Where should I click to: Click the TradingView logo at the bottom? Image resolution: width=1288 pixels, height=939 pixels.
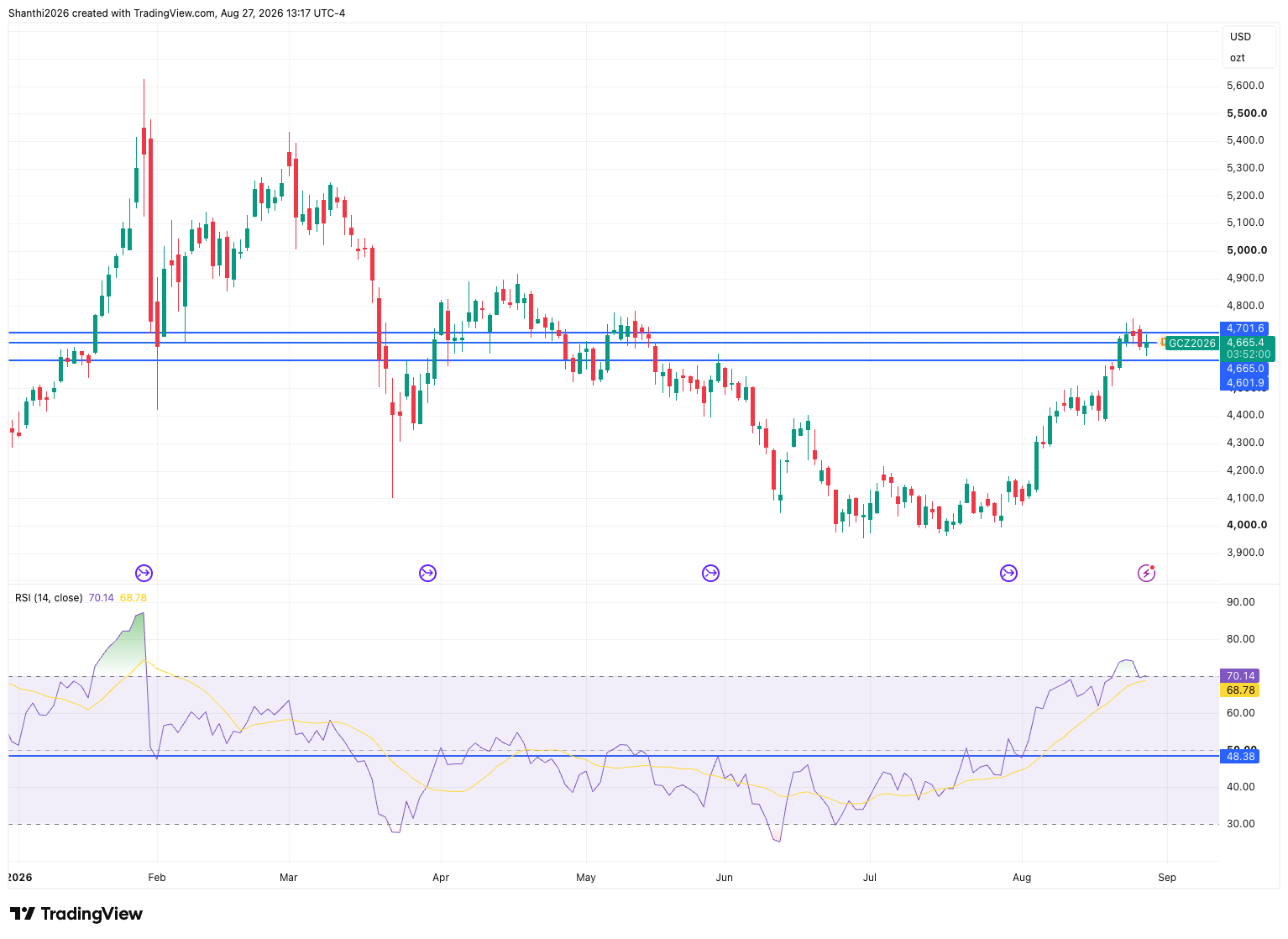tap(76, 914)
